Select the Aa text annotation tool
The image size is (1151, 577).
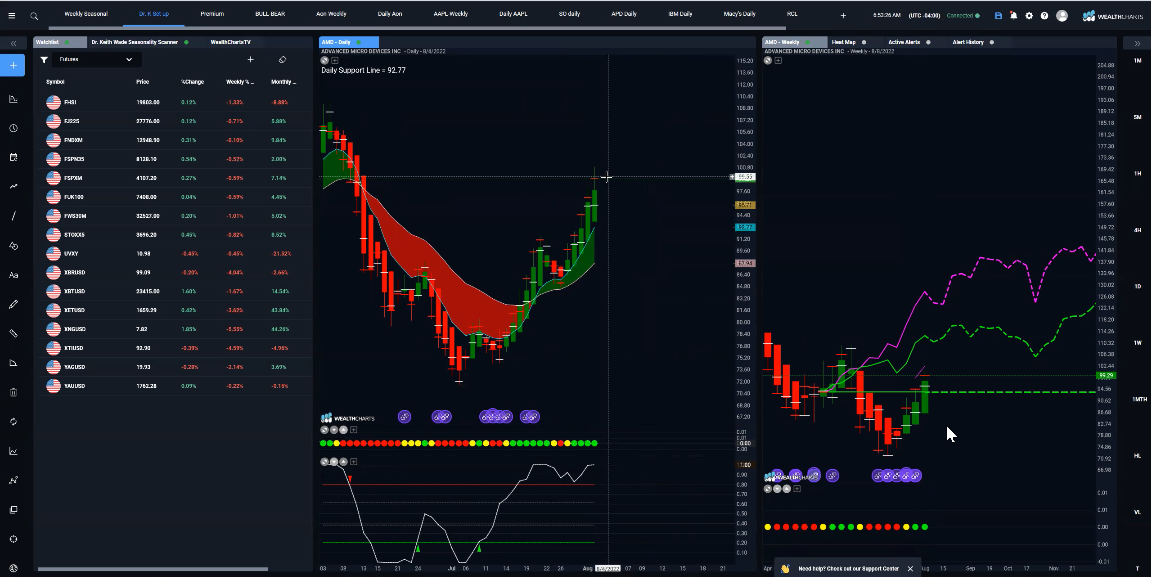(x=13, y=275)
